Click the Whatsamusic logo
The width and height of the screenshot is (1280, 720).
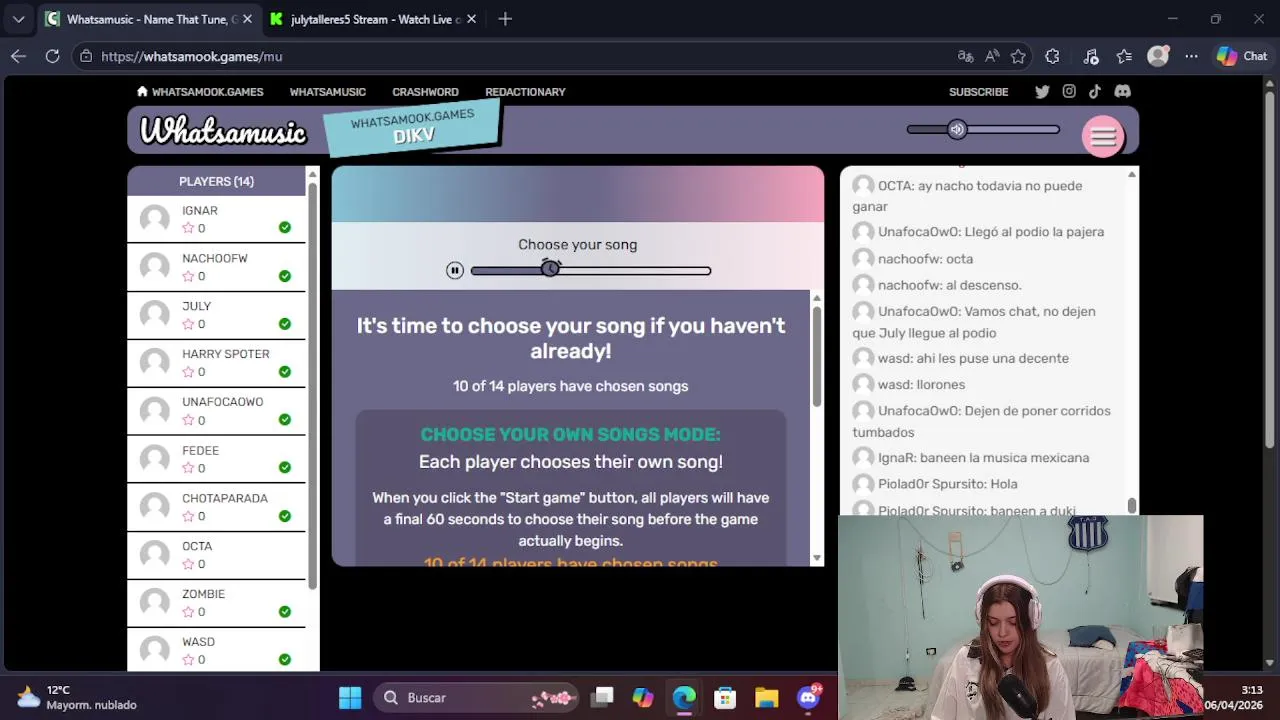click(x=223, y=131)
